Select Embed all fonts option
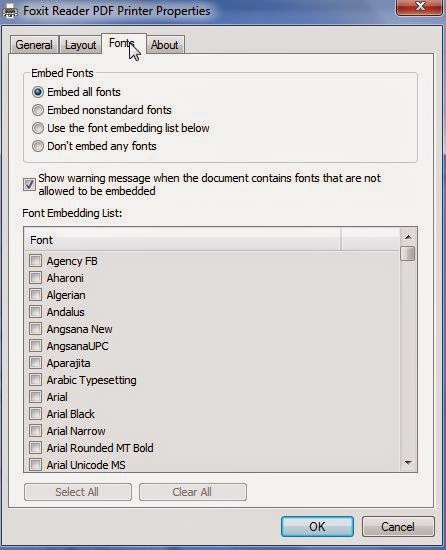Viewport: 446px width, 550px height. 38,92
